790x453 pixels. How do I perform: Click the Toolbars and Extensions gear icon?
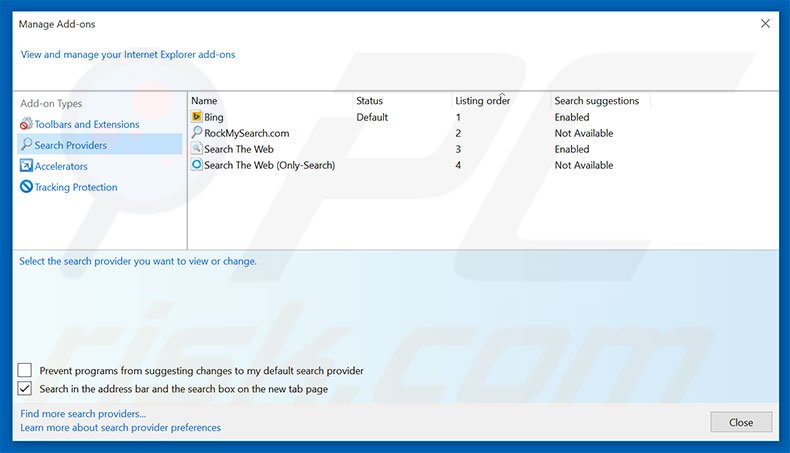pyautogui.click(x=26, y=123)
